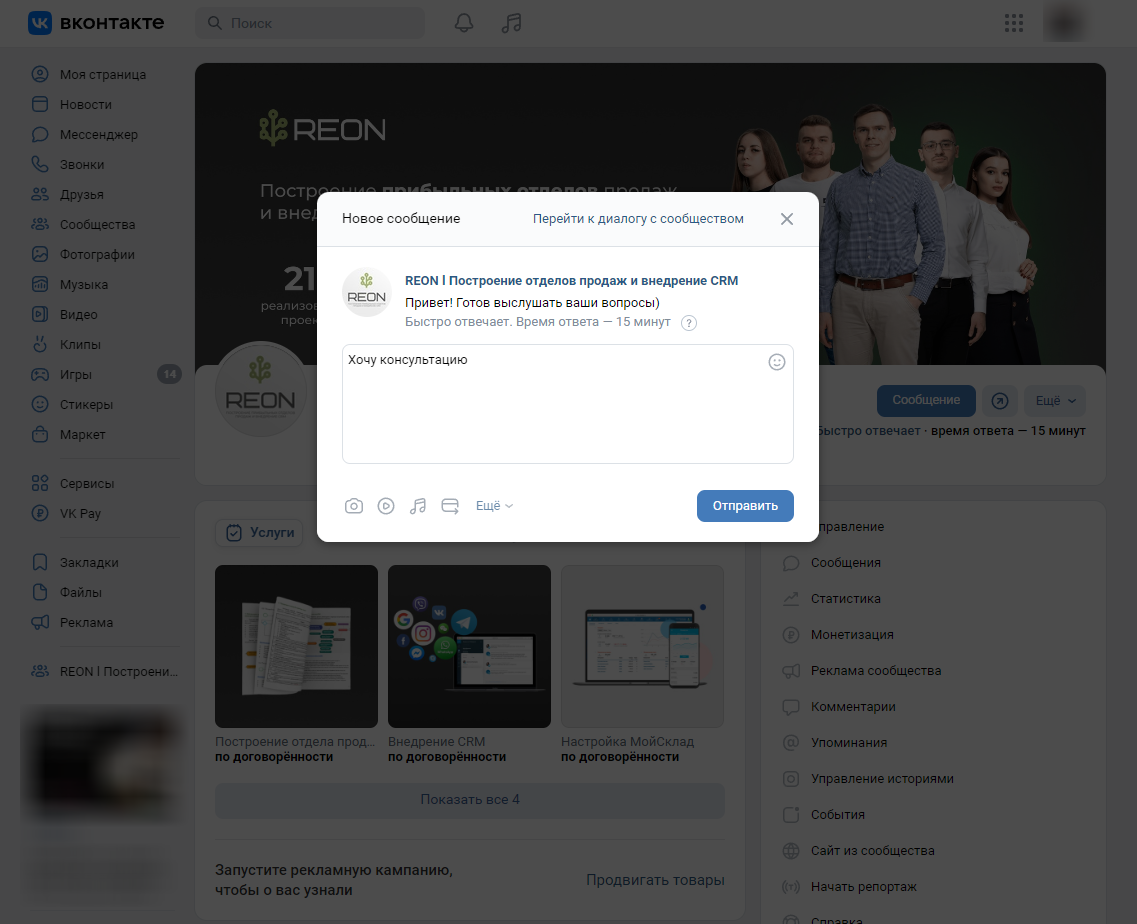Close the new message dialog
1137x924 pixels.
pos(787,219)
